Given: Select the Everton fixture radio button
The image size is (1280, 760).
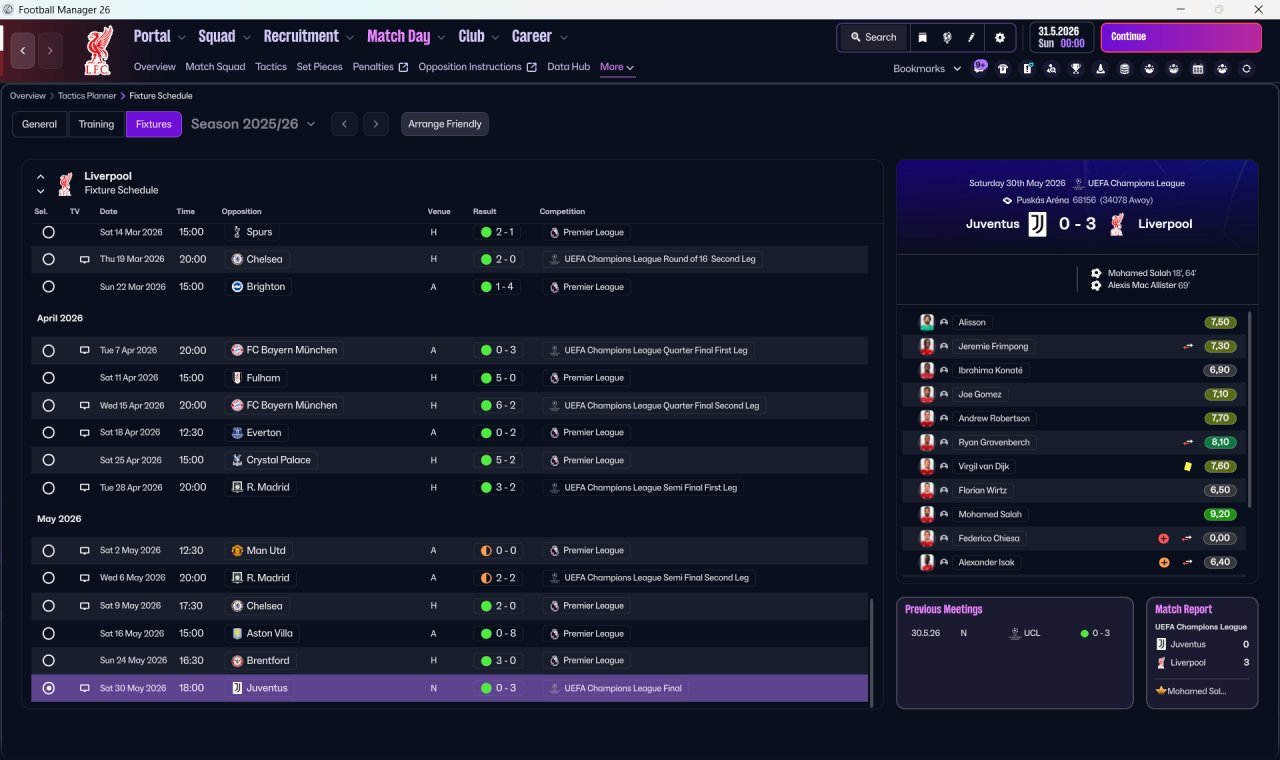Looking at the screenshot, I should click(x=48, y=433).
